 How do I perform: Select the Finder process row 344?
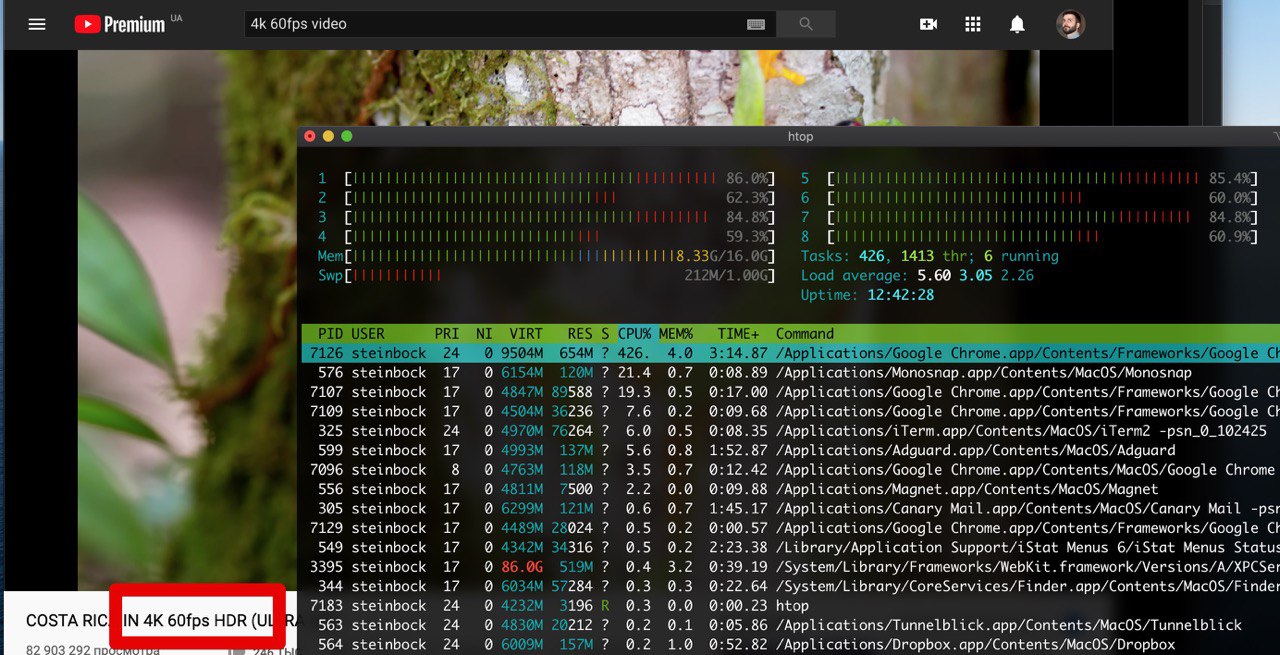coord(790,586)
